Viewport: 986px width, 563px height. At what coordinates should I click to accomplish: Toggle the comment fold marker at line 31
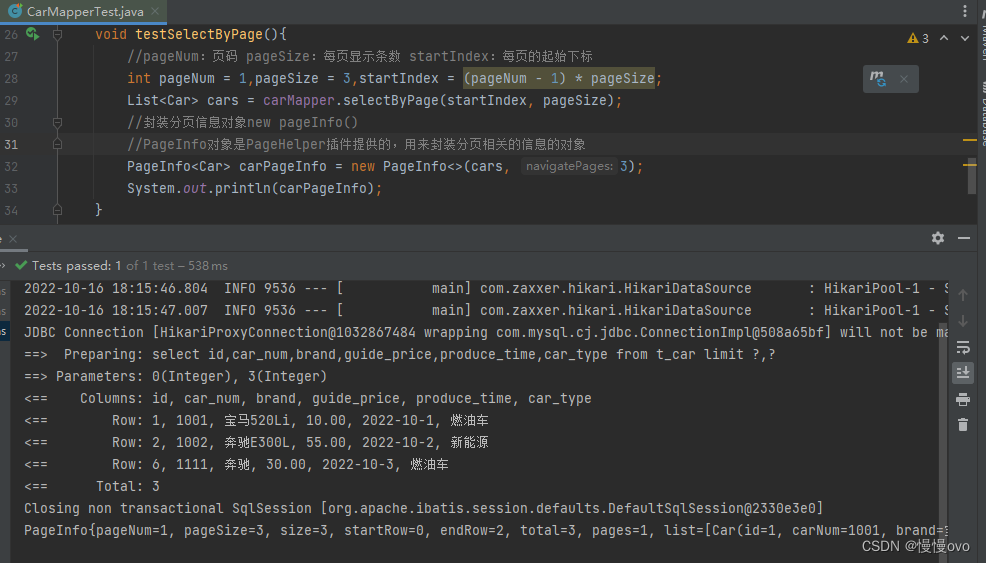point(57,145)
